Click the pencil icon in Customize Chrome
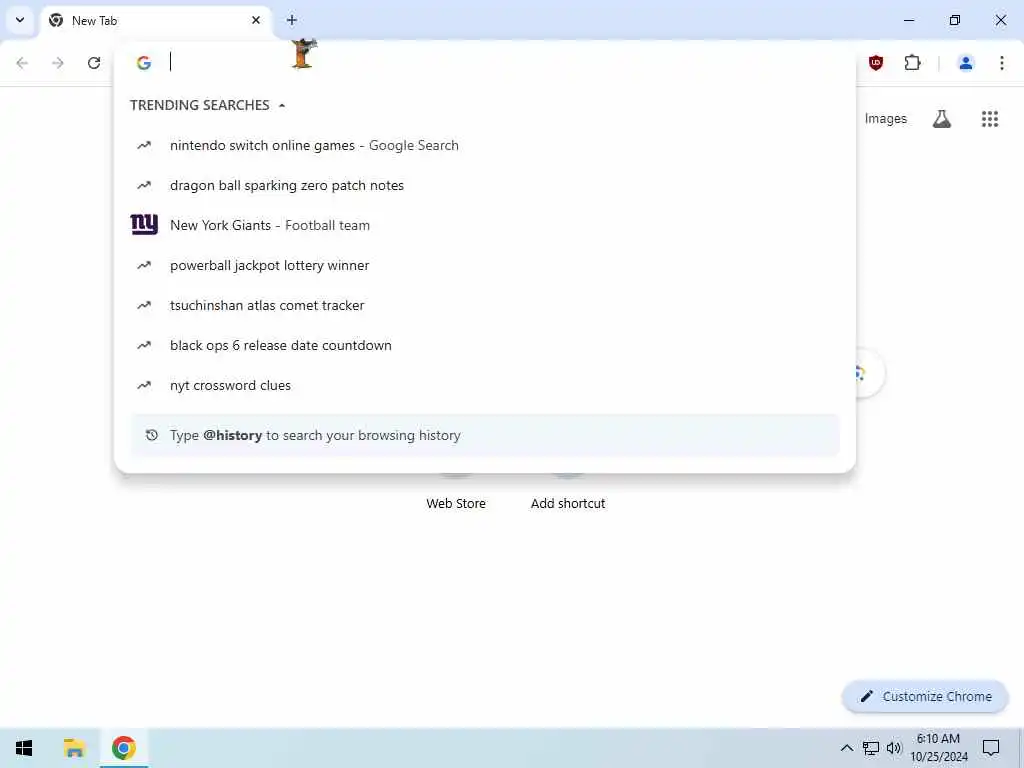Screen dimensions: 1024x768 point(866,697)
